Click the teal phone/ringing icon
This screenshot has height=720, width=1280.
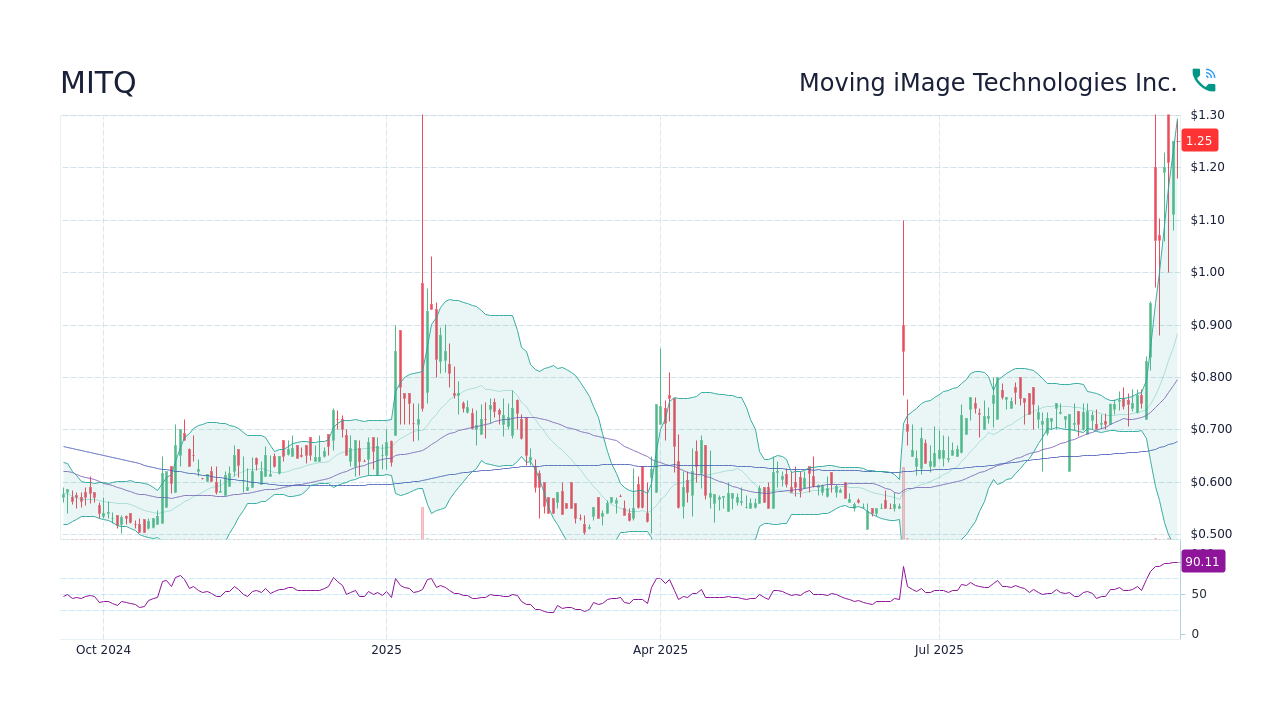1204,78
